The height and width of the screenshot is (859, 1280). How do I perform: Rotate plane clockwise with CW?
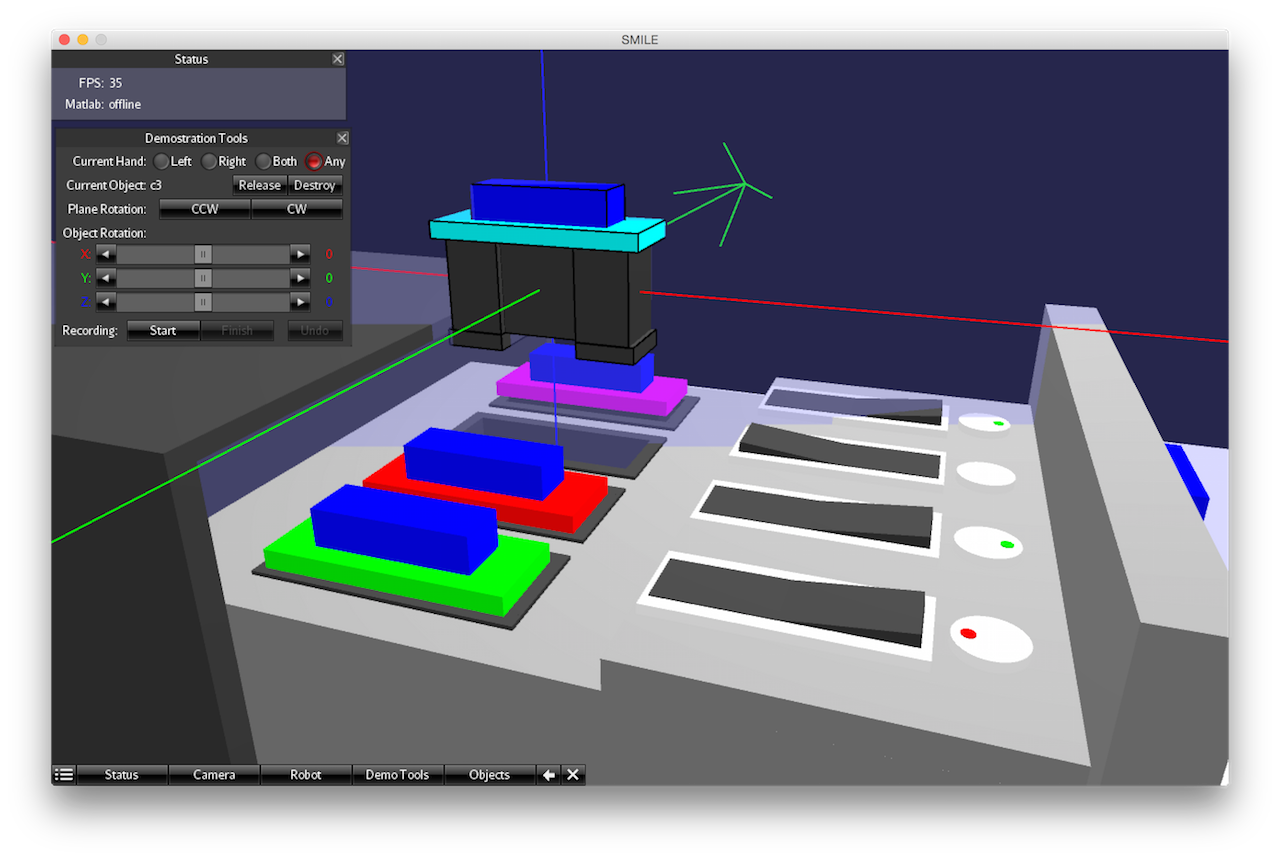click(297, 209)
